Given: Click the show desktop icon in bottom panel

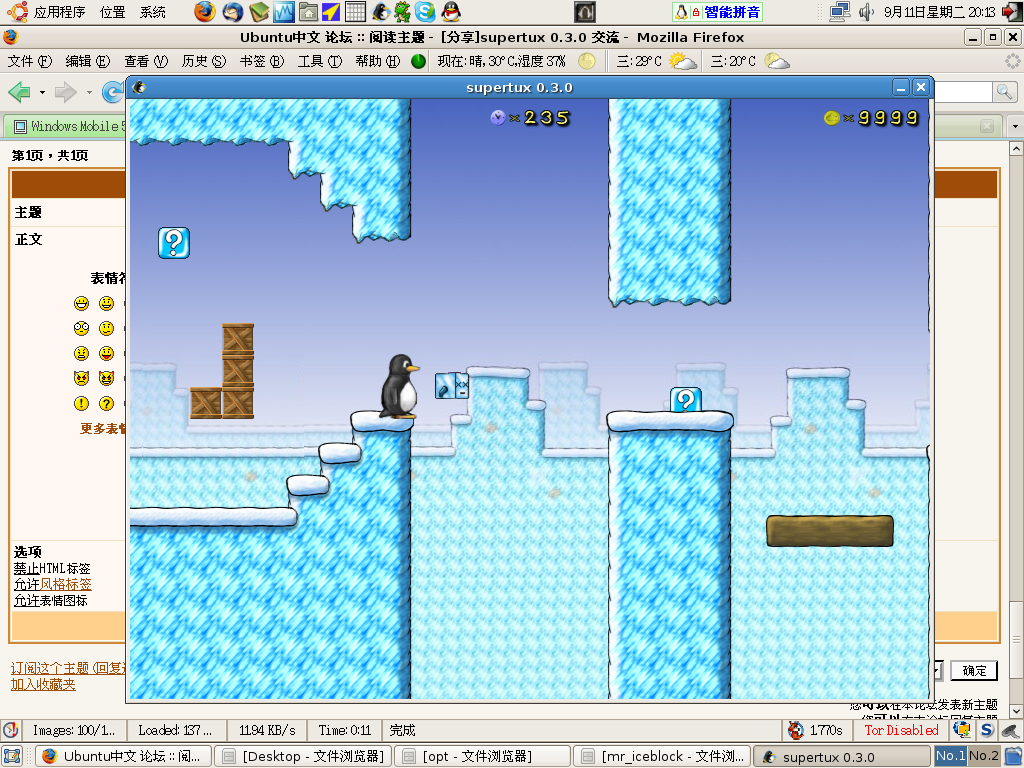Looking at the screenshot, I should pos(13,756).
